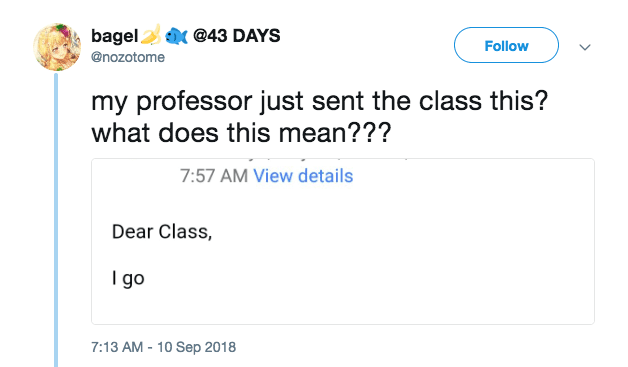Screen dimensions: 628x367
Task: Open the profile via the bagel display name
Action: pyautogui.click(x=115, y=36)
